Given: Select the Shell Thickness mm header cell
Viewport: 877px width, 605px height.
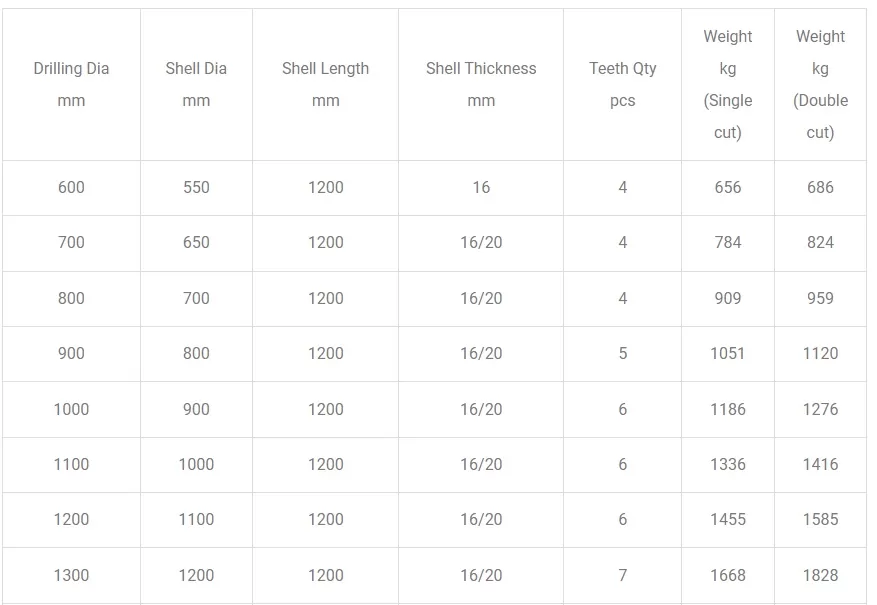Looking at the screenshot, I should coord(481,84).
